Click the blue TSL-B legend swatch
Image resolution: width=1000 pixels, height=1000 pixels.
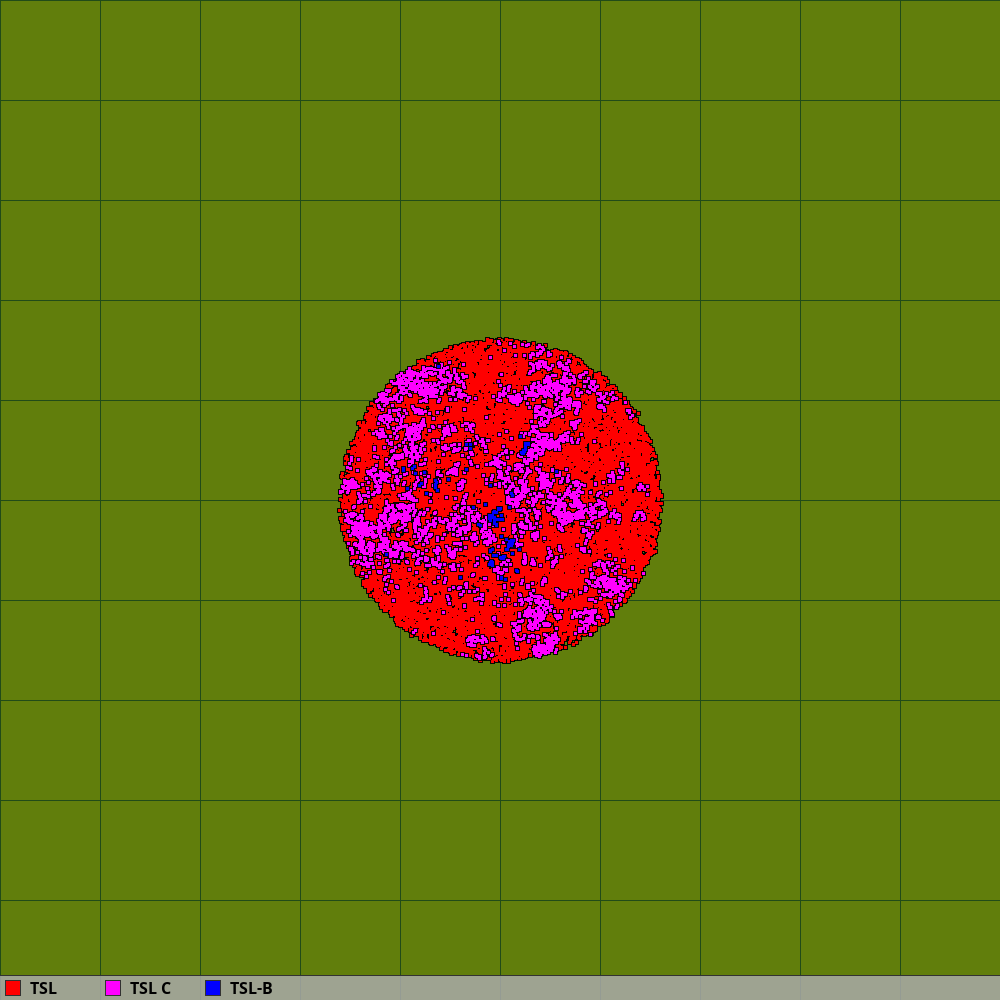point(213,988)
